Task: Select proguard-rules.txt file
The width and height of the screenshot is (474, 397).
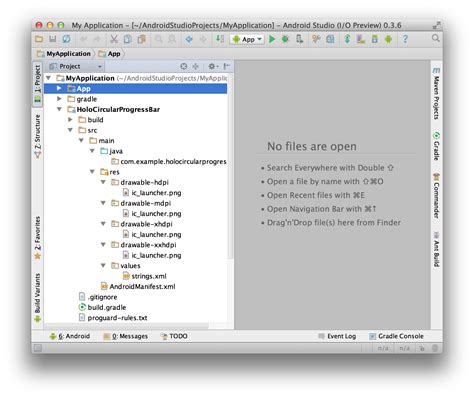Action: click(x=113, y=318)
